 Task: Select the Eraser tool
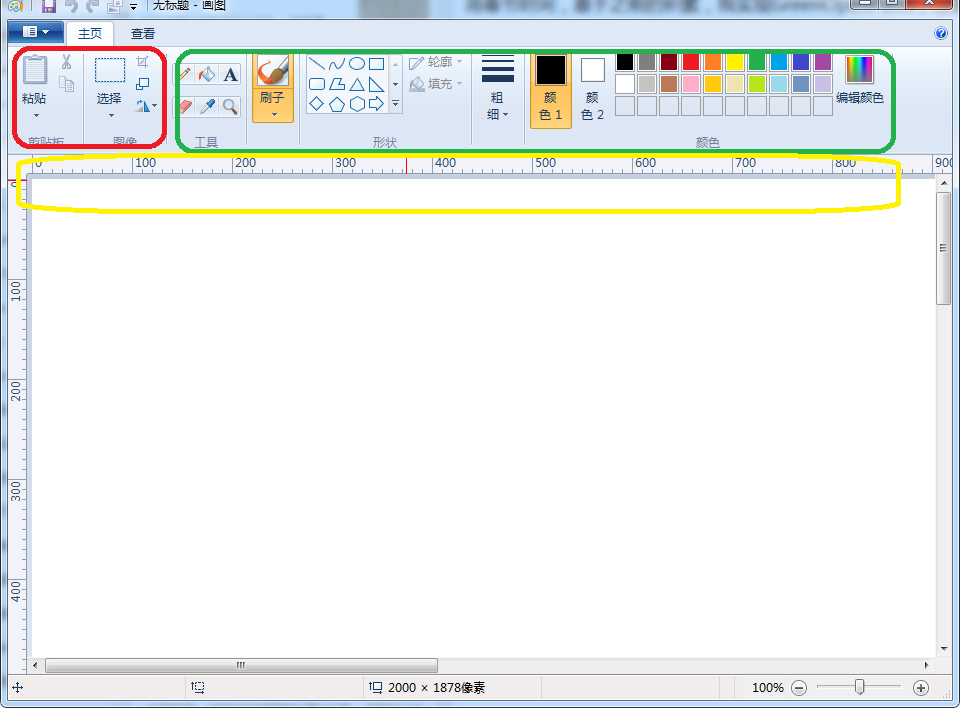coord(185,106)
